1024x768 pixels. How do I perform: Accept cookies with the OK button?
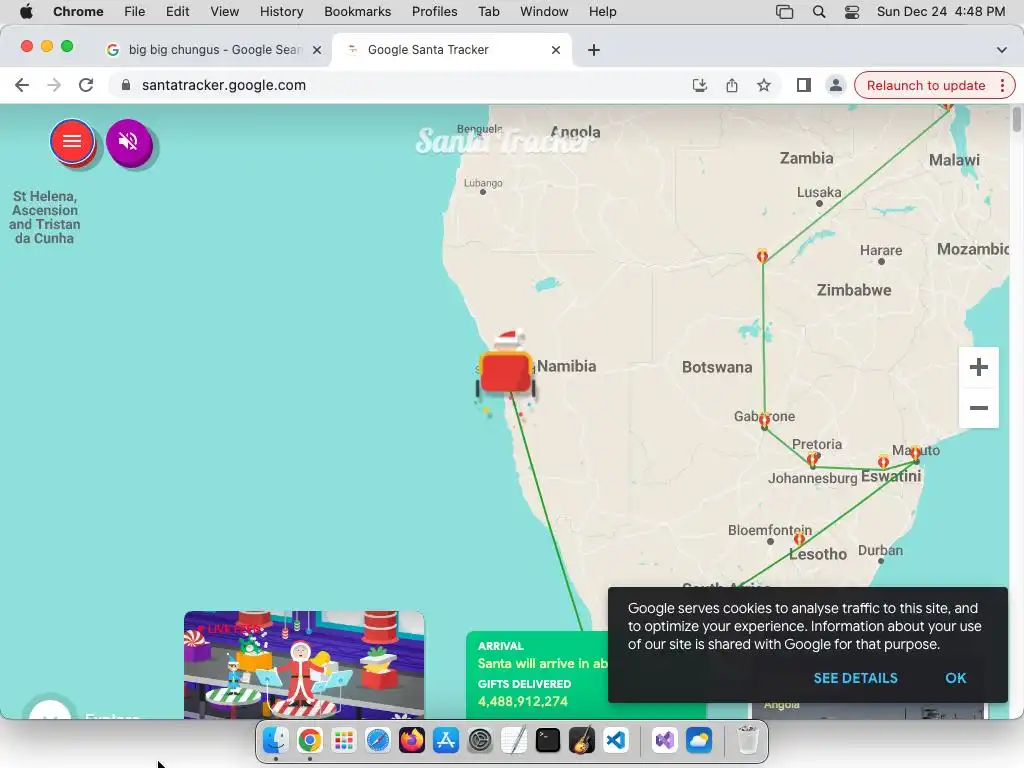point(955,678)
